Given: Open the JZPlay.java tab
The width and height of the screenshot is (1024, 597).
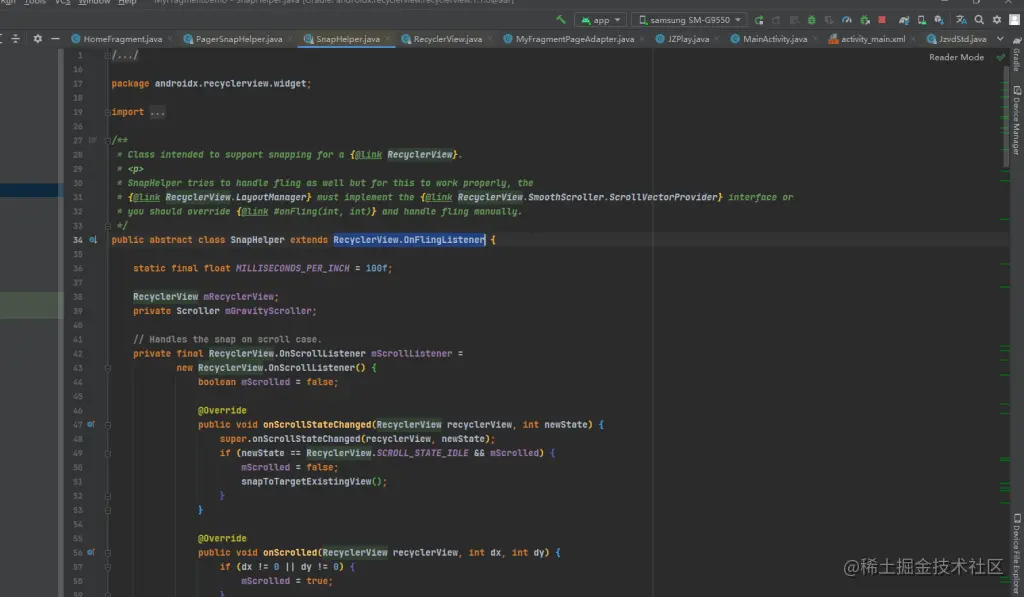Looking at the screenshot, I should pyautogui.click(x=688, y=39).
